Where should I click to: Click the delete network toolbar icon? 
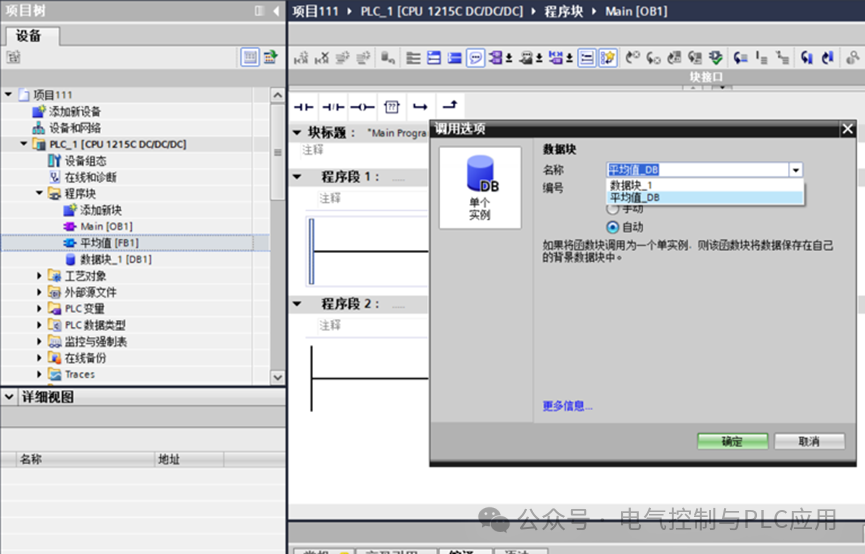pyautogui.click(x=322, y=57)
